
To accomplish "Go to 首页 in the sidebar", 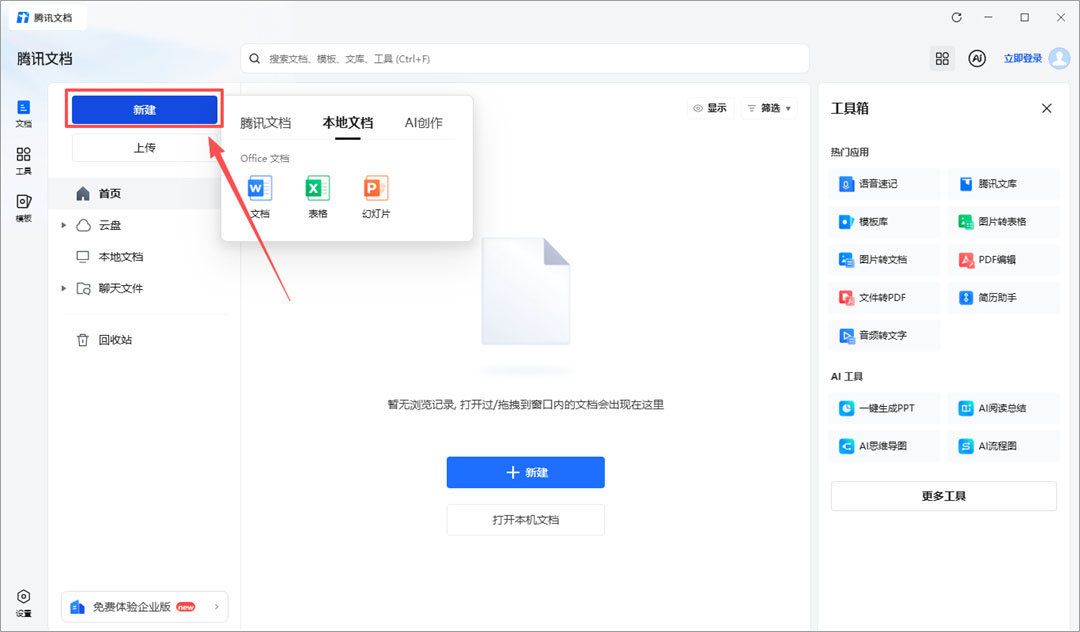I will (145, 193).
